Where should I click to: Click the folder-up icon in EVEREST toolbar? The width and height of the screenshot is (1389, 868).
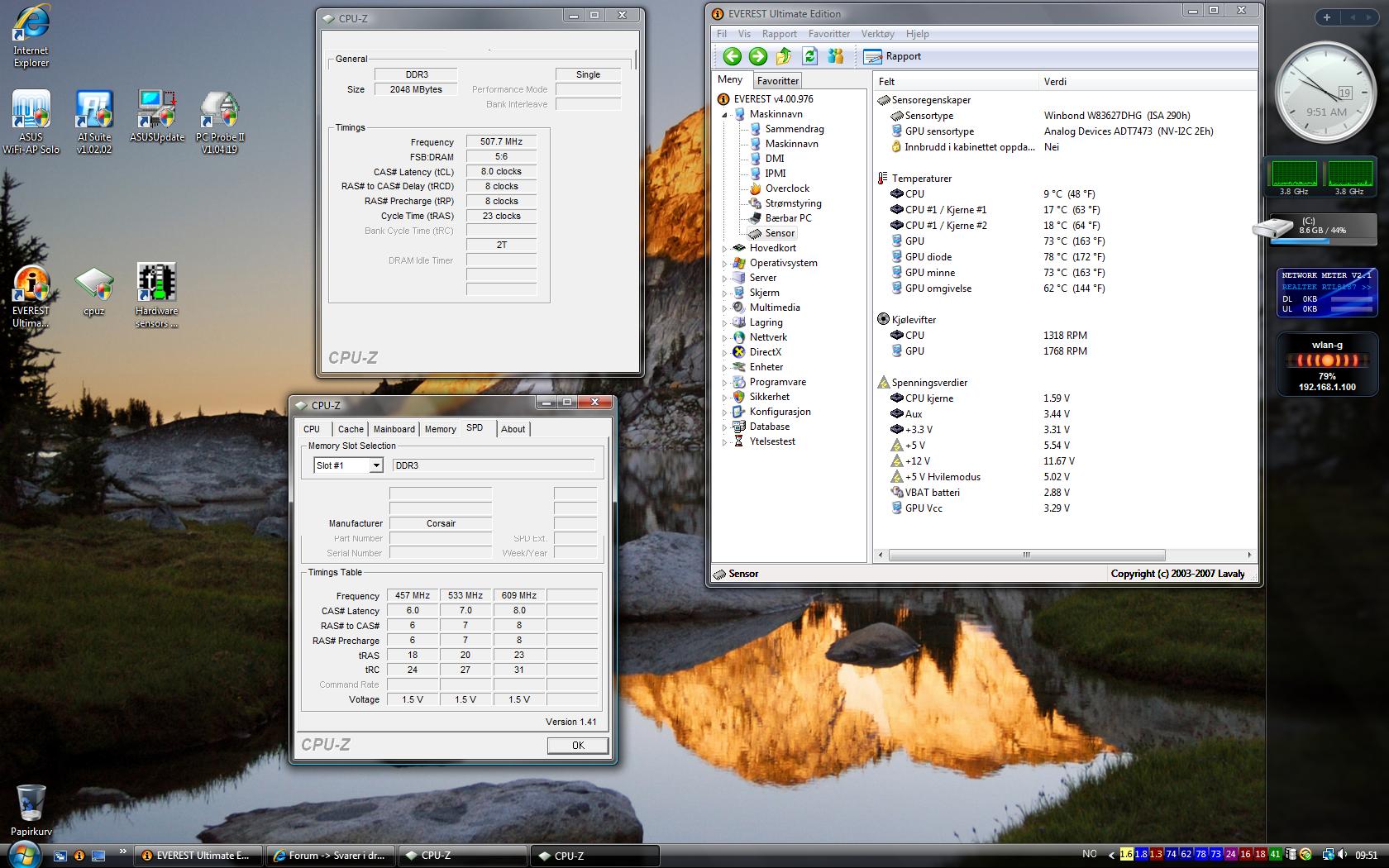tap(783, 56)
